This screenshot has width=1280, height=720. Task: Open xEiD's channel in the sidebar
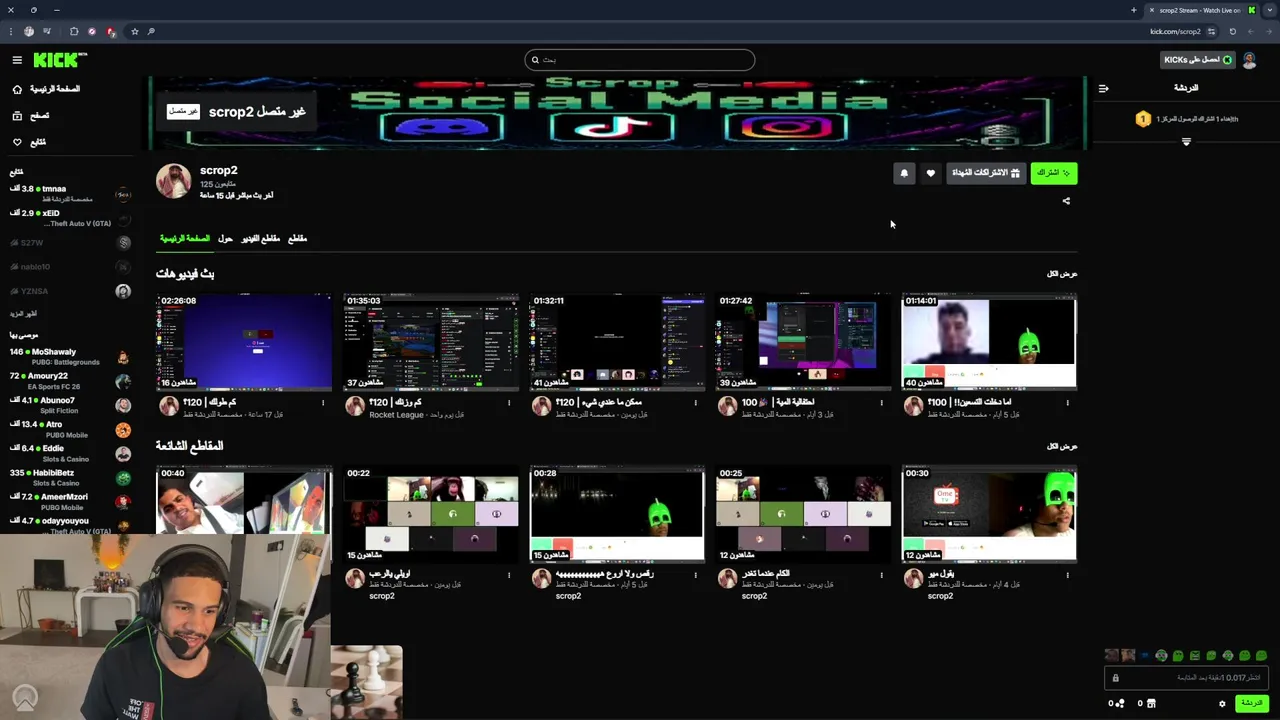[70, 218]
